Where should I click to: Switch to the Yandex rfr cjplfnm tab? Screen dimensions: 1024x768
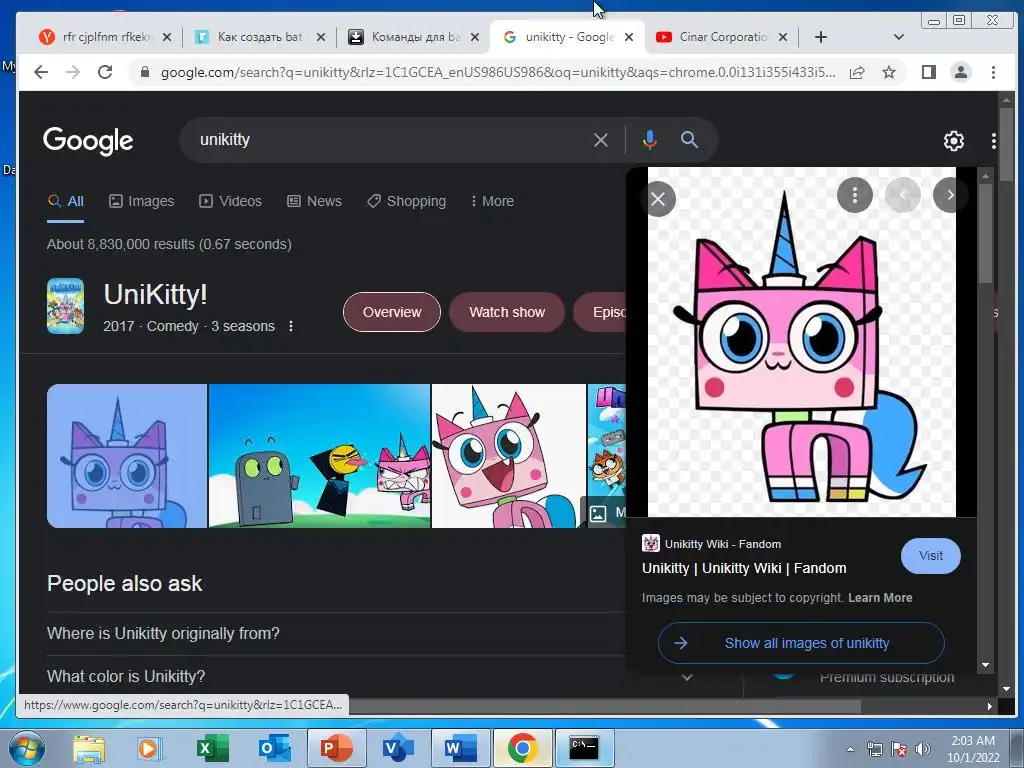(106, 37)
